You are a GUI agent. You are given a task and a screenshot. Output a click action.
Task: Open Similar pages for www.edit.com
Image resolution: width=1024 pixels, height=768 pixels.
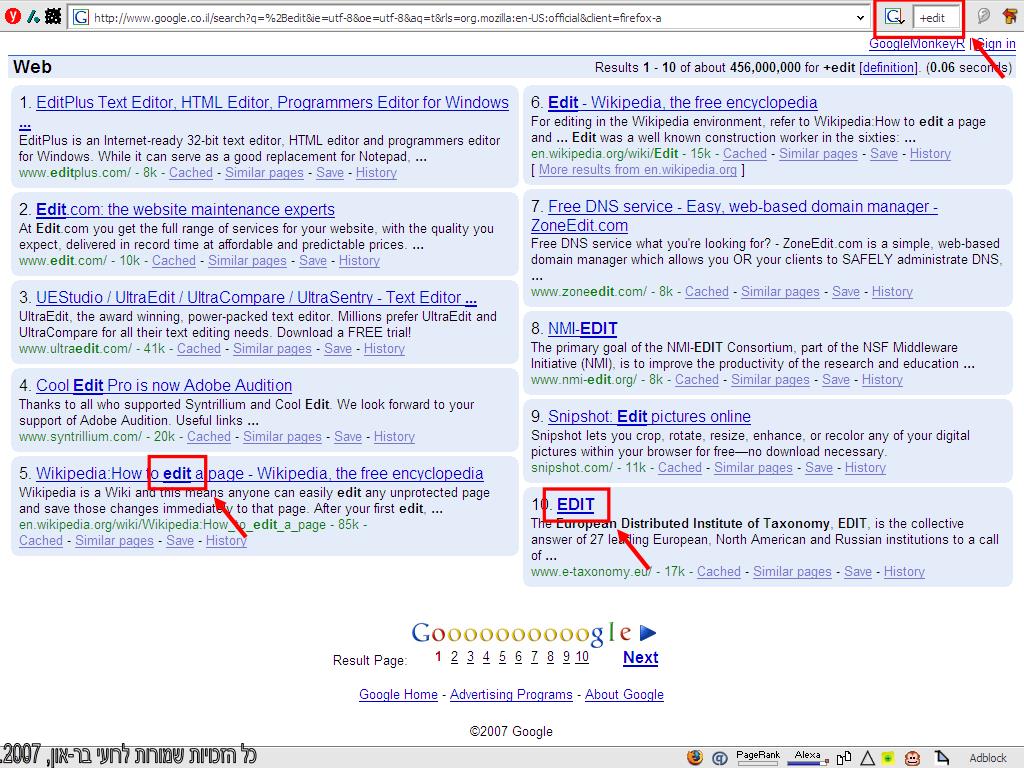click(x=248, y=261)
